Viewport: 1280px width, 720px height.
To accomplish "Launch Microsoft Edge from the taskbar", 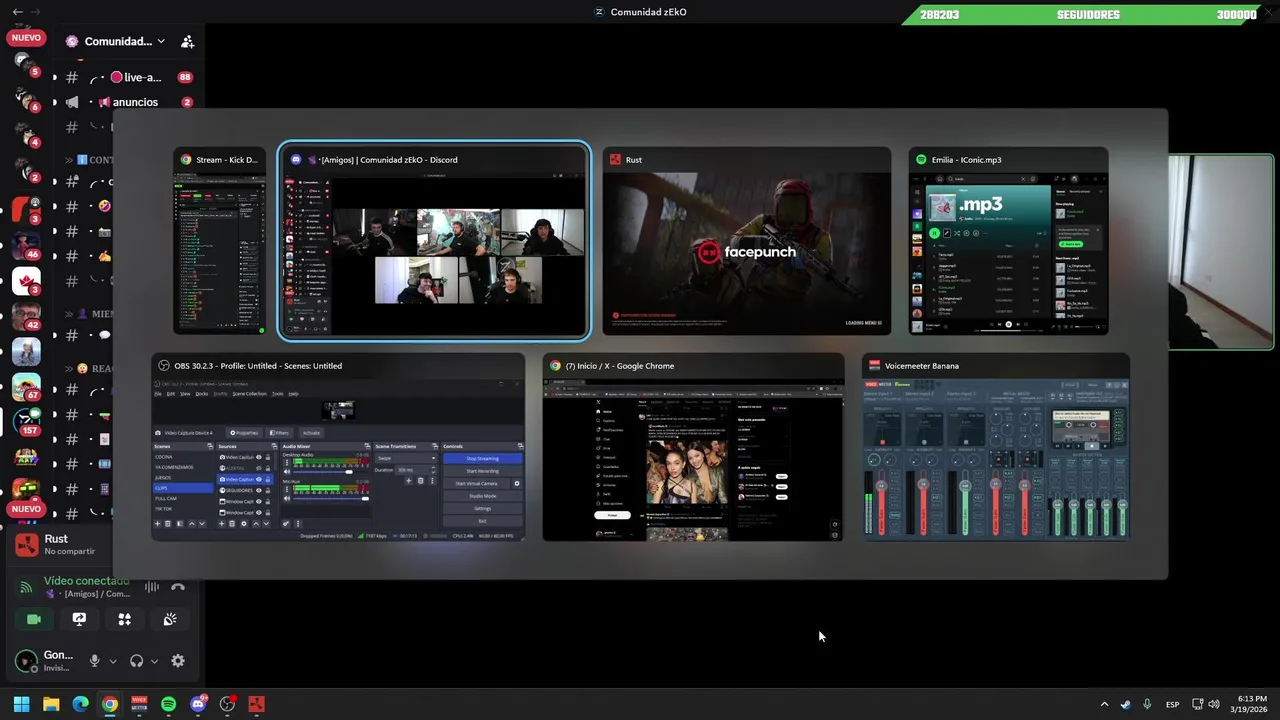I will (x=80, y=704).
